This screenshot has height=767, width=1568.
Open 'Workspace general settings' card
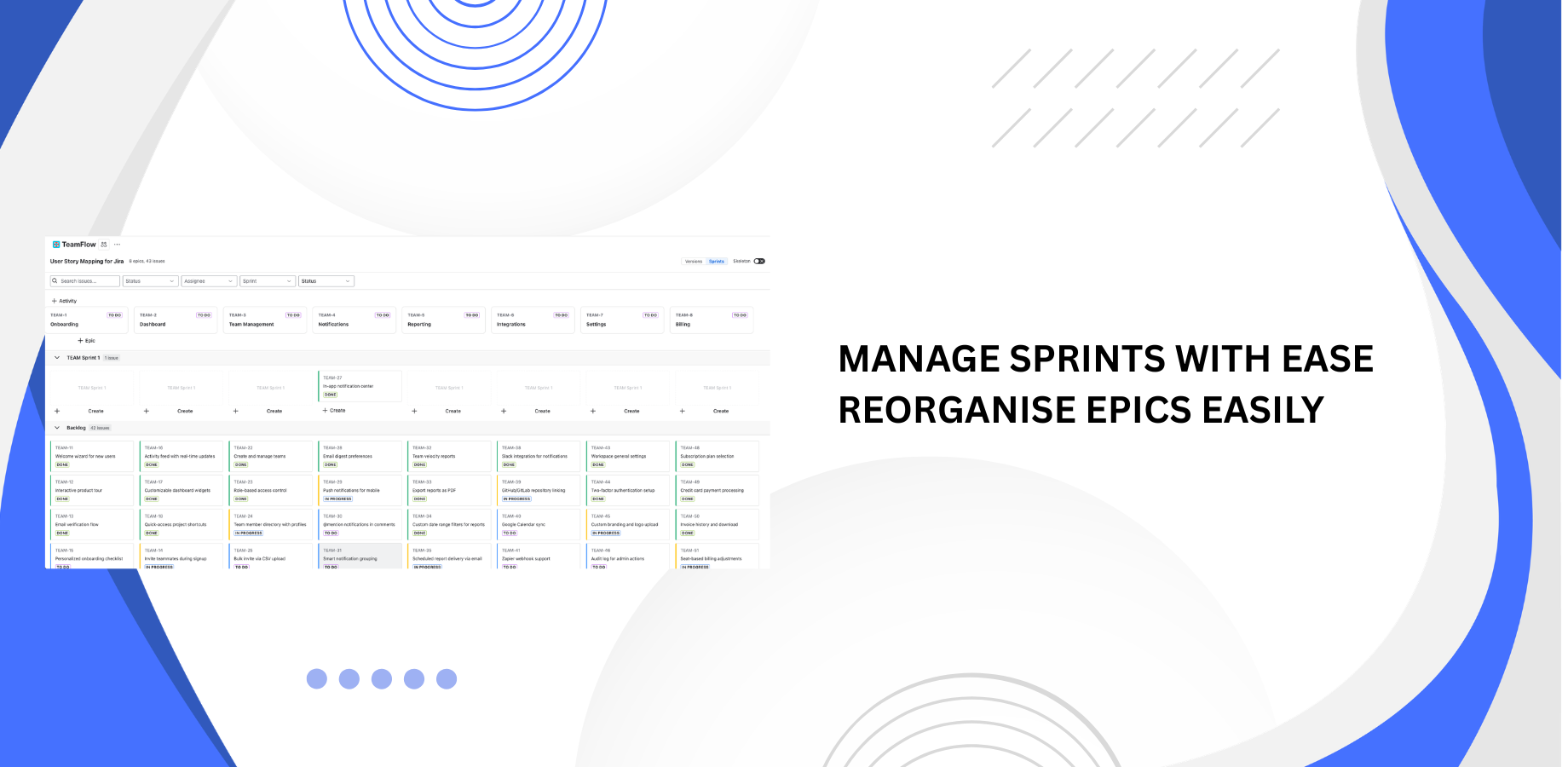pyautogui.click(x=628, y=456)
